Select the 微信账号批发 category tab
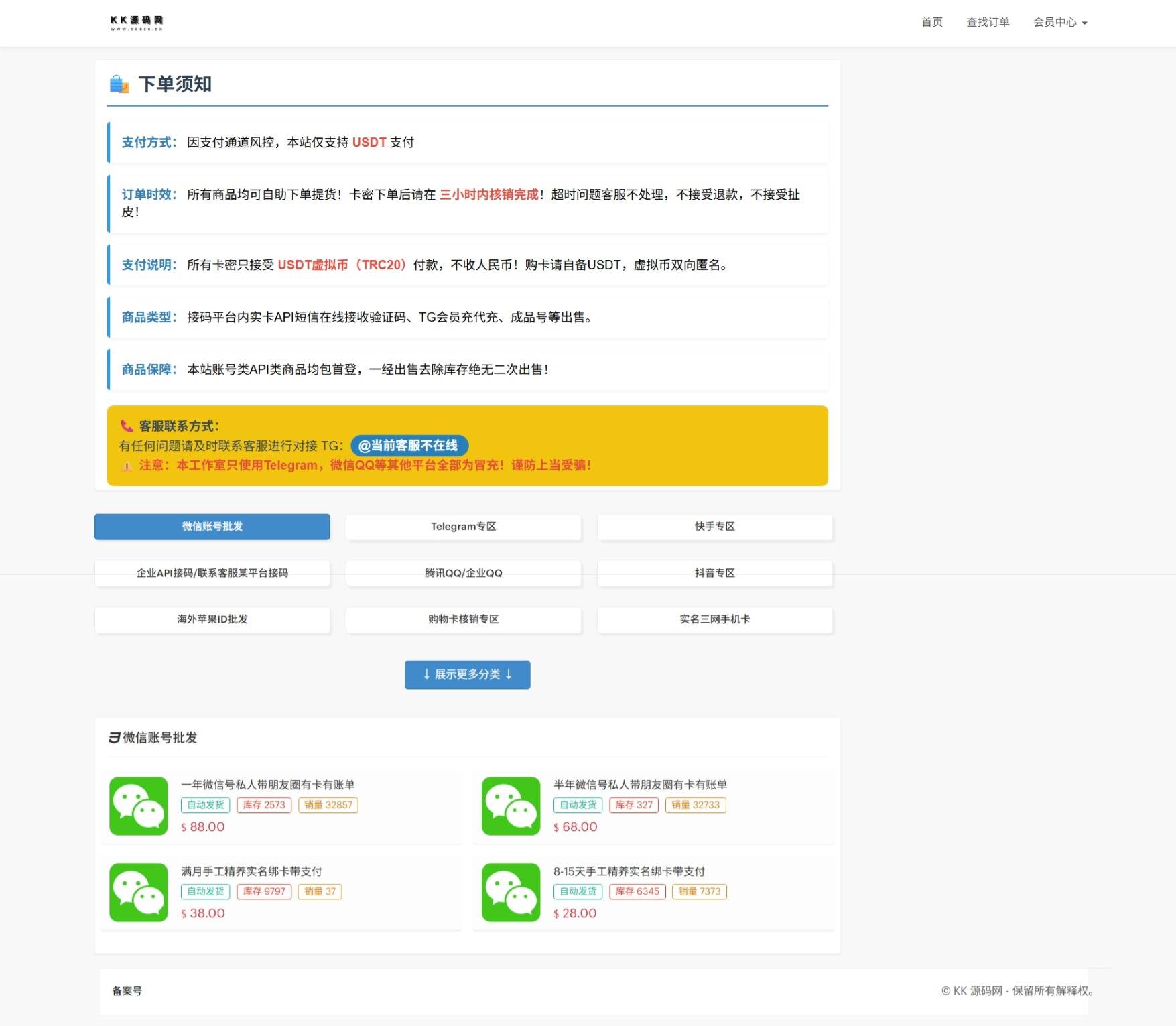 coord(212,527)
